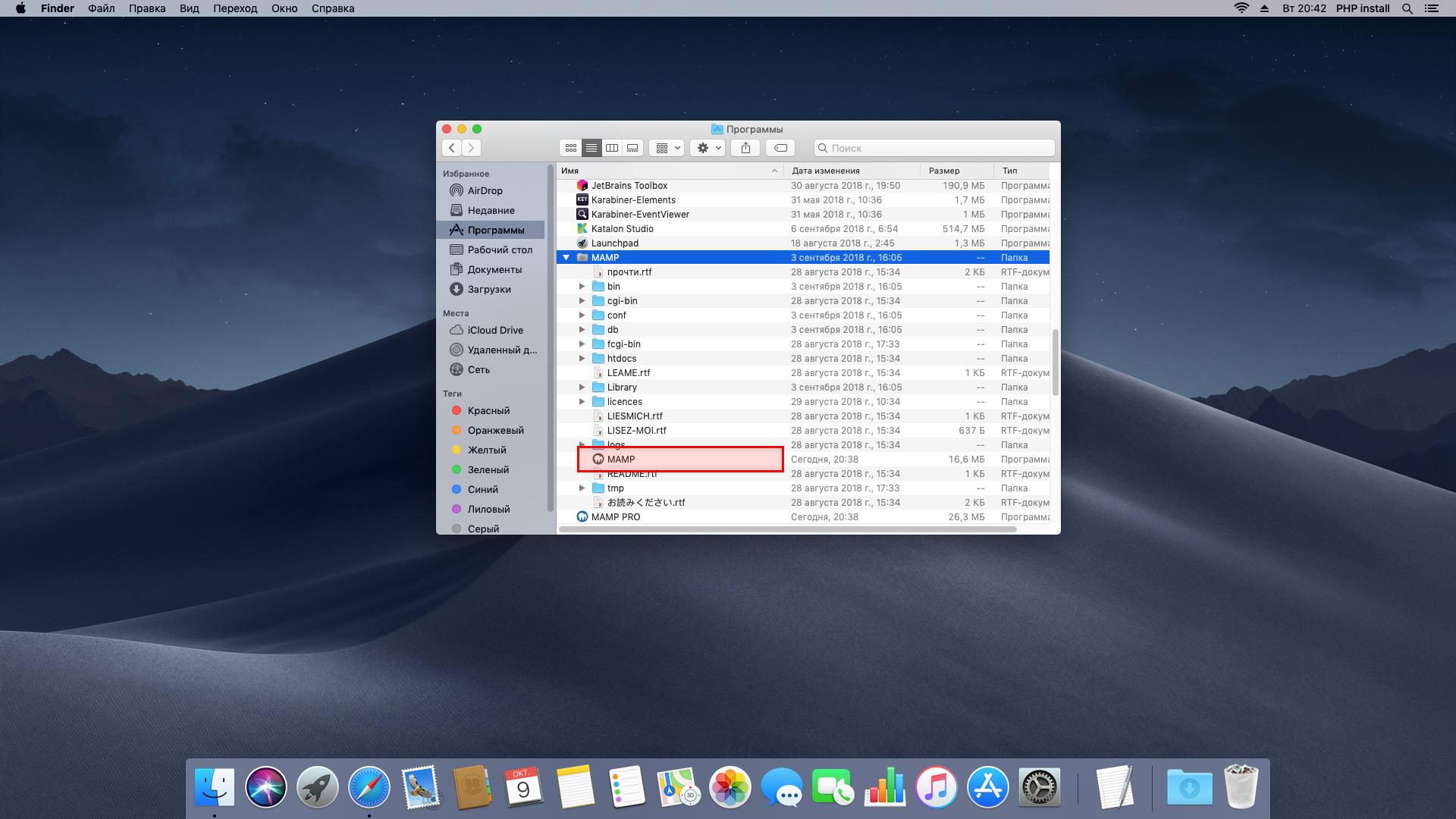This screenshot has width=1456, height=819.
Task: Open Spotlight search in menu bar
Action: pos(1407,8)
